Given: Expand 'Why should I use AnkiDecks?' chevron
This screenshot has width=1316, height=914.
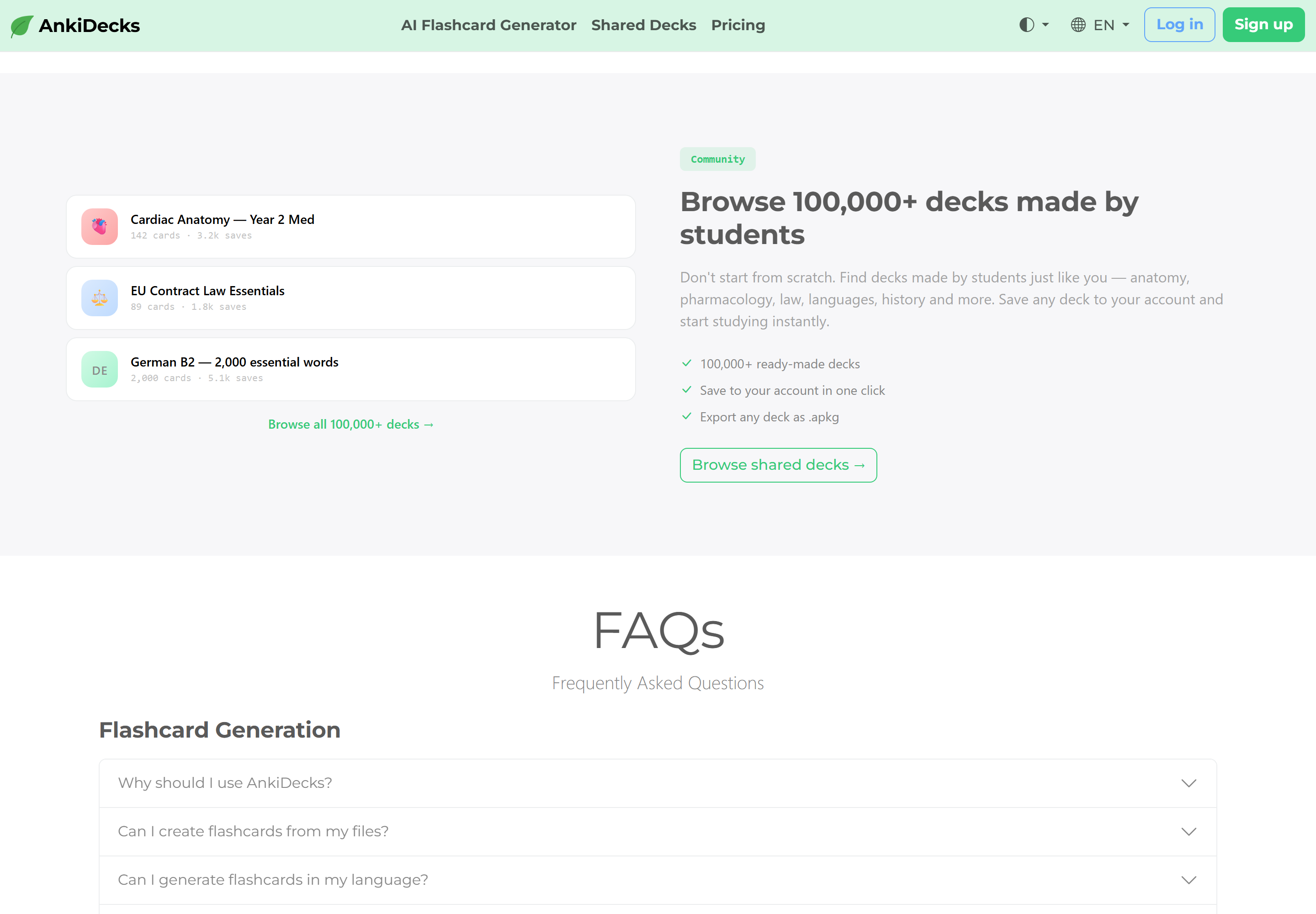Looking at the screenshot, I should pyautogui.click(x=1189, y=783).
